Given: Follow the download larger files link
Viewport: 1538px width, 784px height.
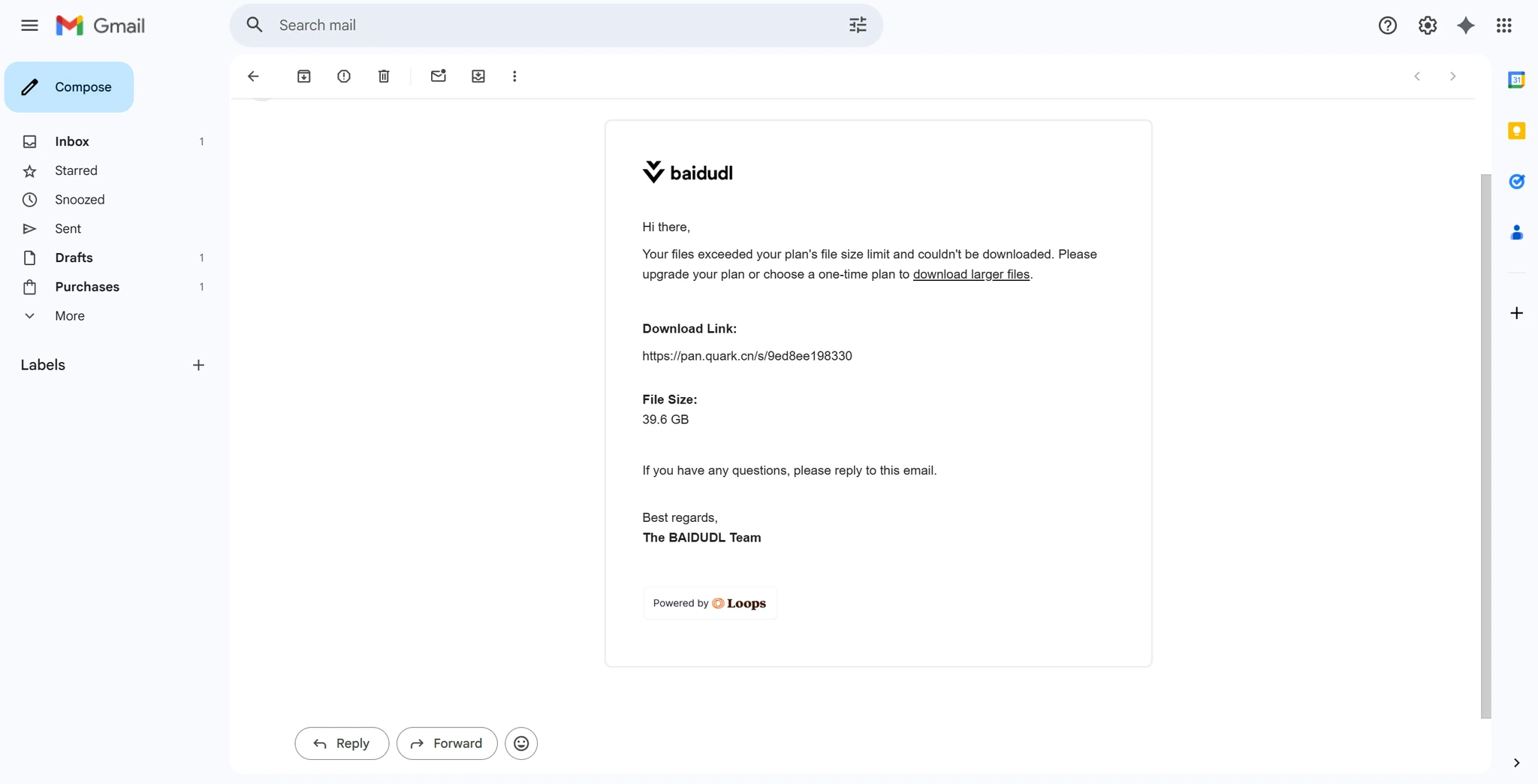Looking at the screenshot, I should (971, 274).
